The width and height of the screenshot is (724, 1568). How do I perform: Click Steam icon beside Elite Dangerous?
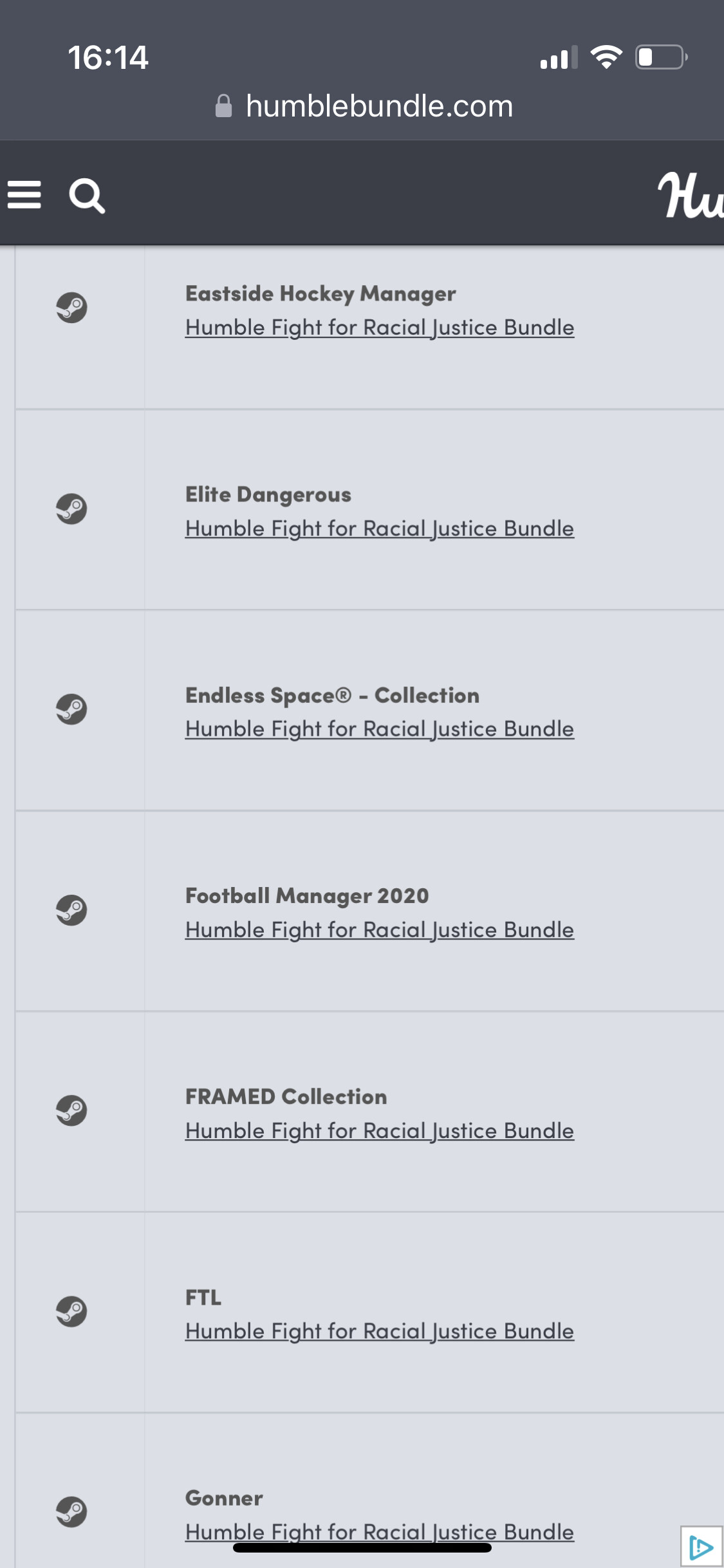click(71, 509)
